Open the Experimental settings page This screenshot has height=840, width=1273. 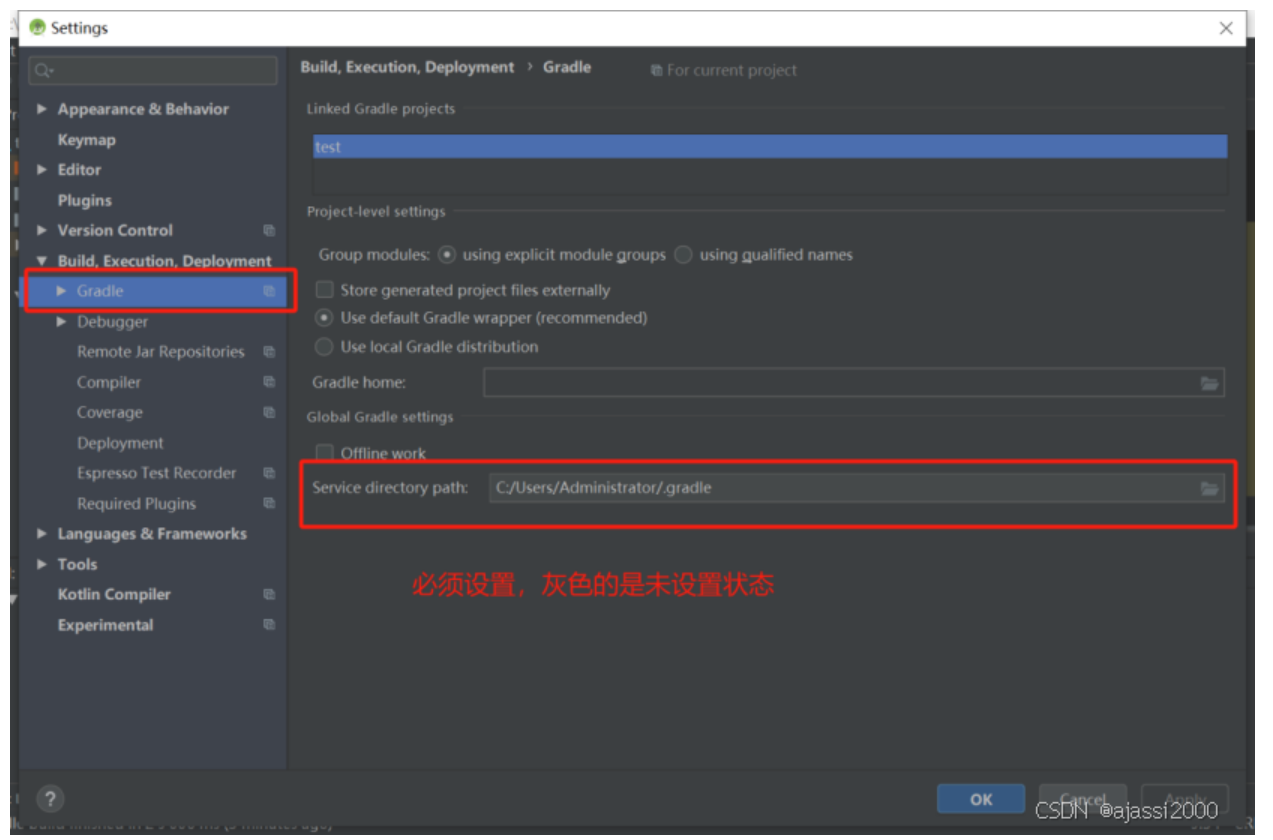pos(105,625)
